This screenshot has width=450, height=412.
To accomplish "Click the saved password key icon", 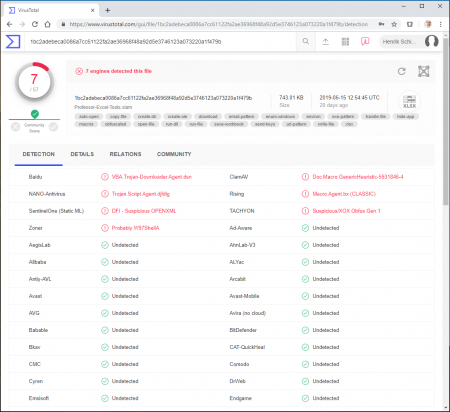I will (x=381, y=24).
